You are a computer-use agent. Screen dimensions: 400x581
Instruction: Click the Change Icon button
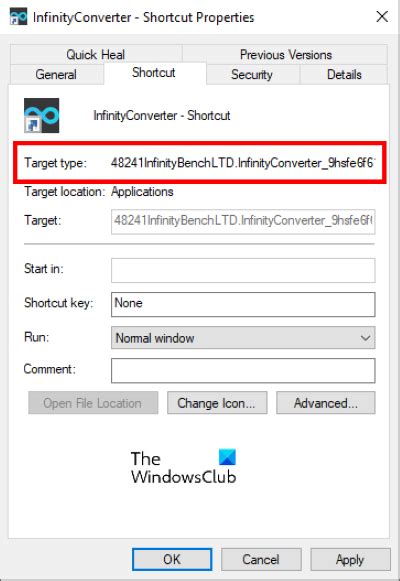(217, 403)
